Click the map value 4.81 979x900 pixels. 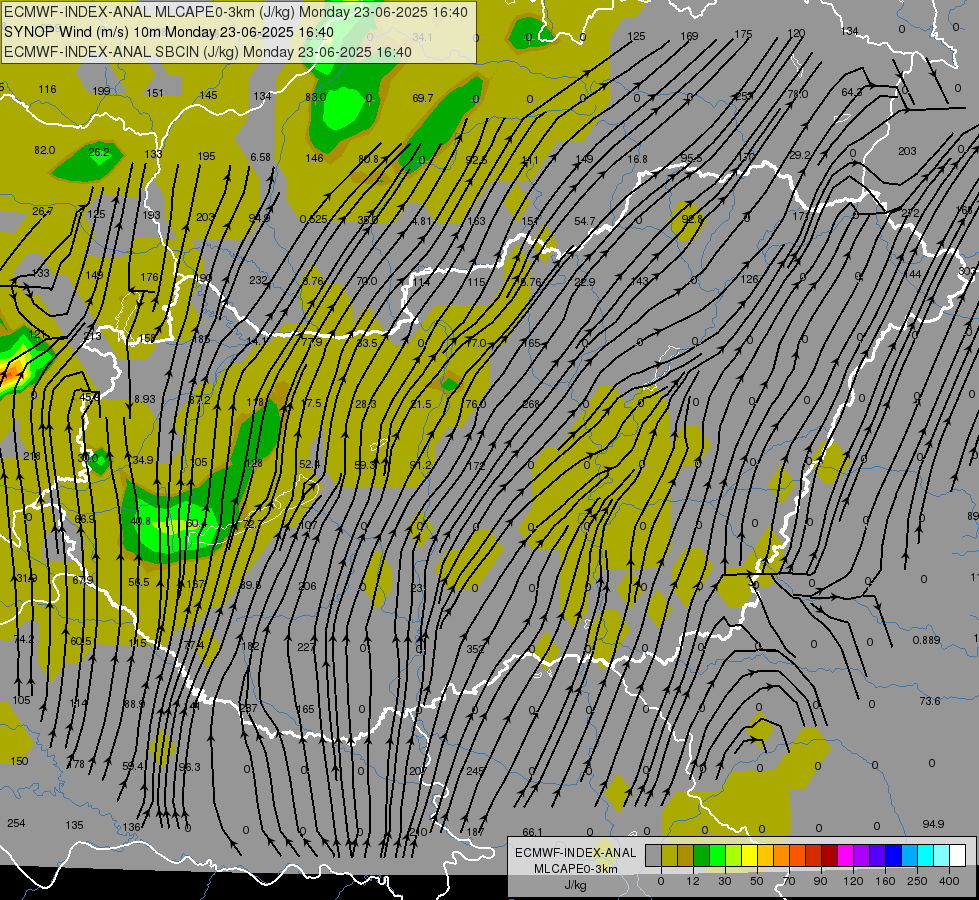click(x=421, y=221)
